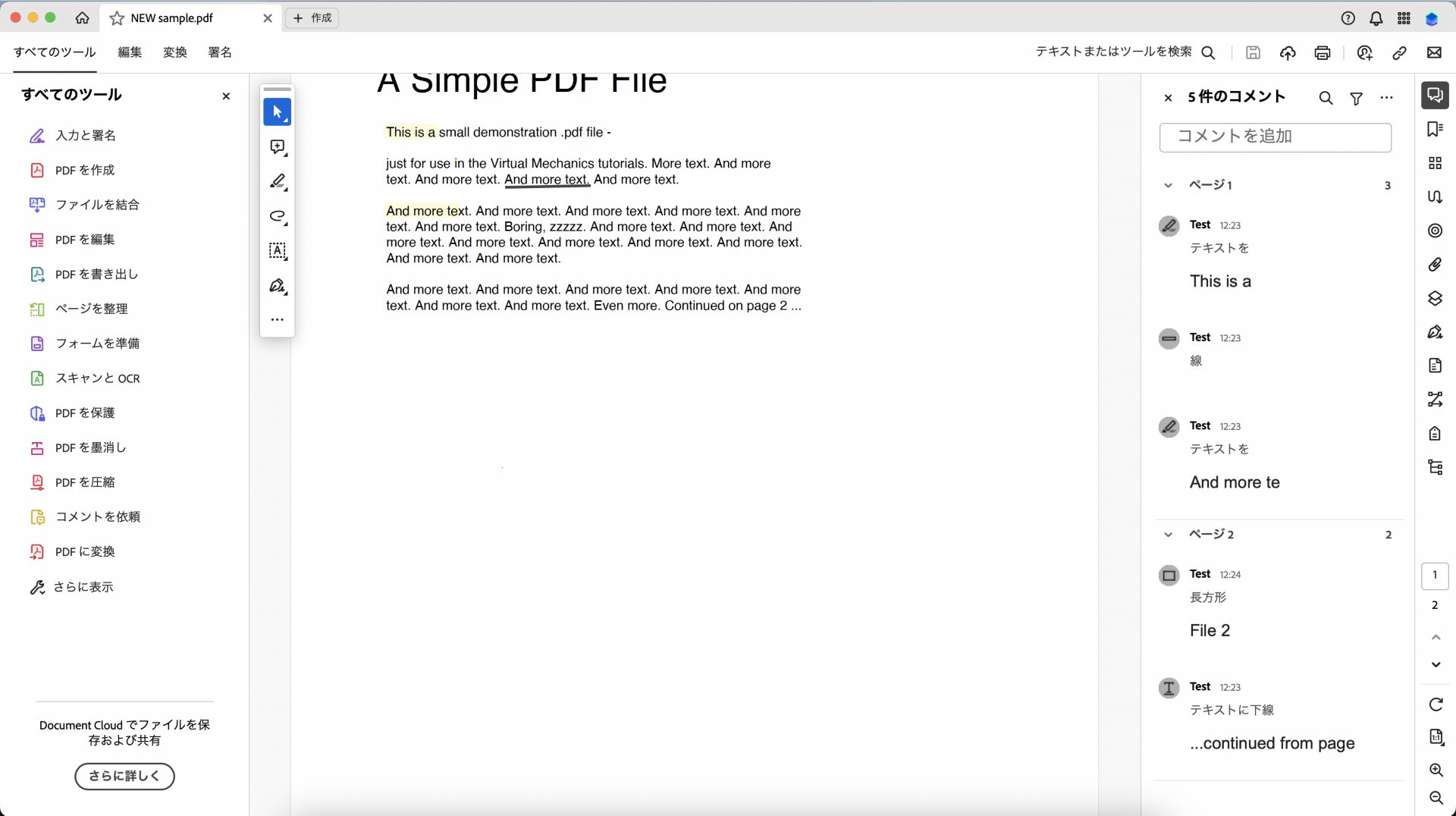Image resolution: width=1456 pixels, height=816 pixels.
Task: Open the 入力と署名 tool
Action: point(73,136)
